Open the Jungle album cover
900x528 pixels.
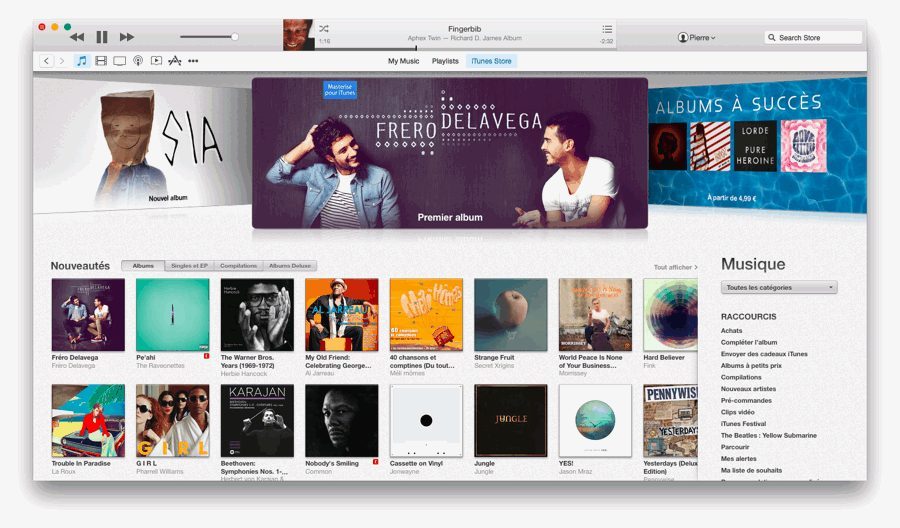tap(511, 421)
